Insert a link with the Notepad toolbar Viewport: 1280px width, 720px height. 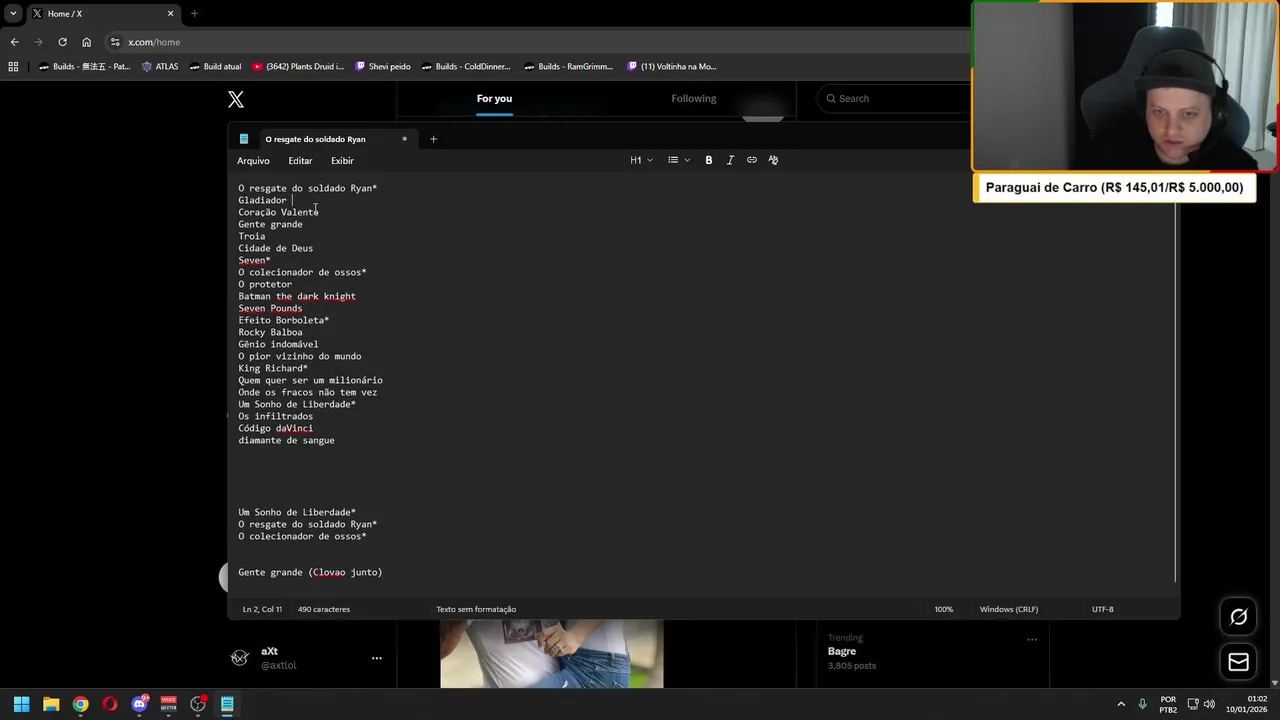pos(752,160)
